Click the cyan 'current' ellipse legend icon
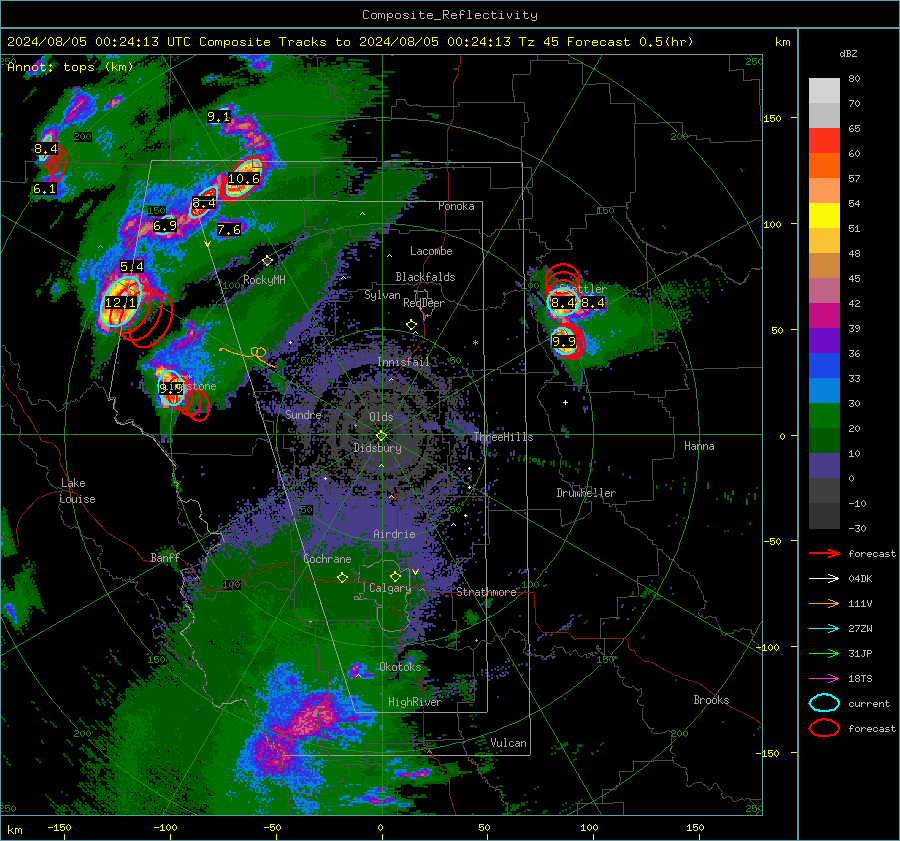Viewport: 900px width, 841px height. click(824, 703)
